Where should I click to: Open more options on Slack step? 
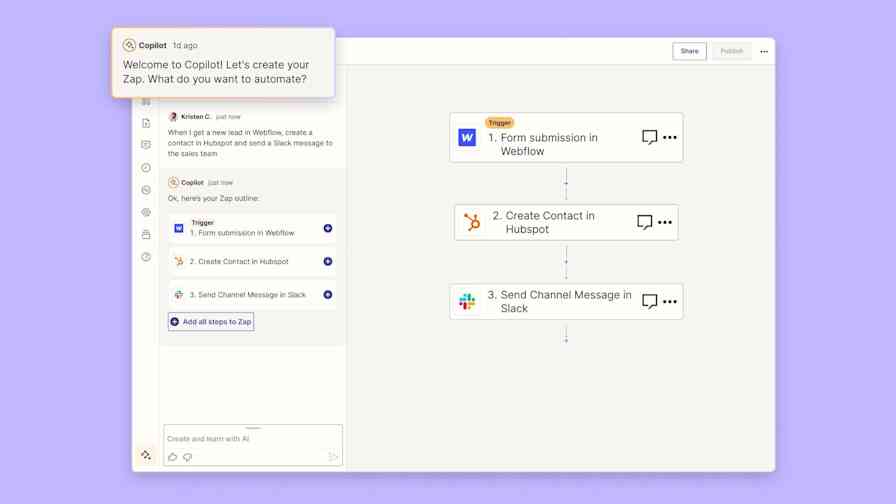(670, 301)
